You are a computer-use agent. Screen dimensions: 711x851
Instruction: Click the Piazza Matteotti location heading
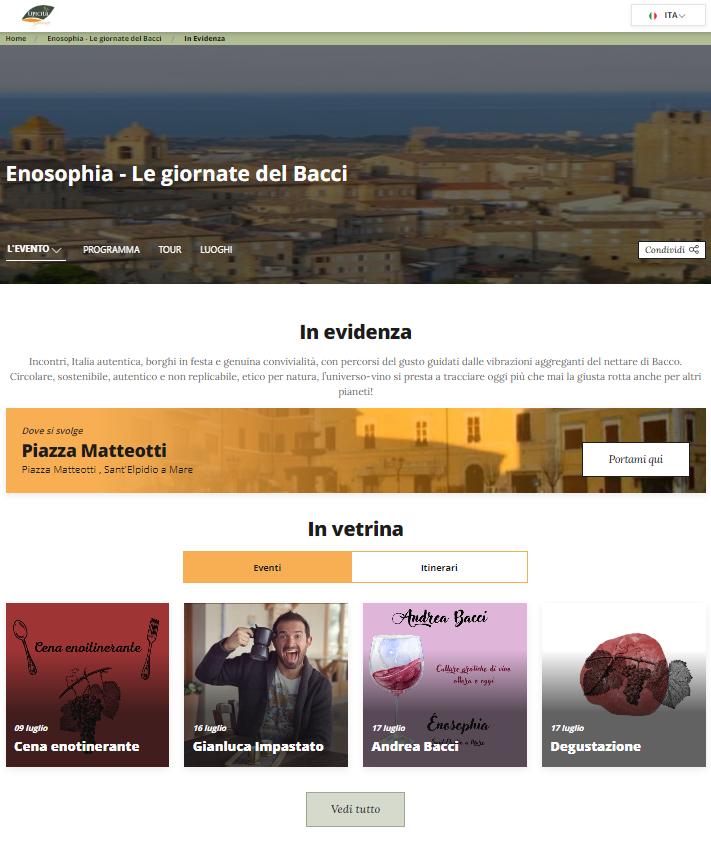coord(94,450)
